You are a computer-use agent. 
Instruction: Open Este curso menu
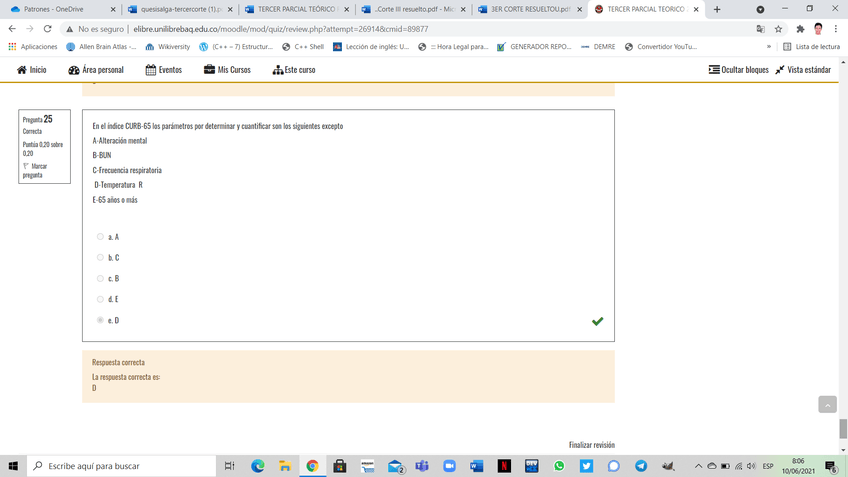(x=294, y=70)
